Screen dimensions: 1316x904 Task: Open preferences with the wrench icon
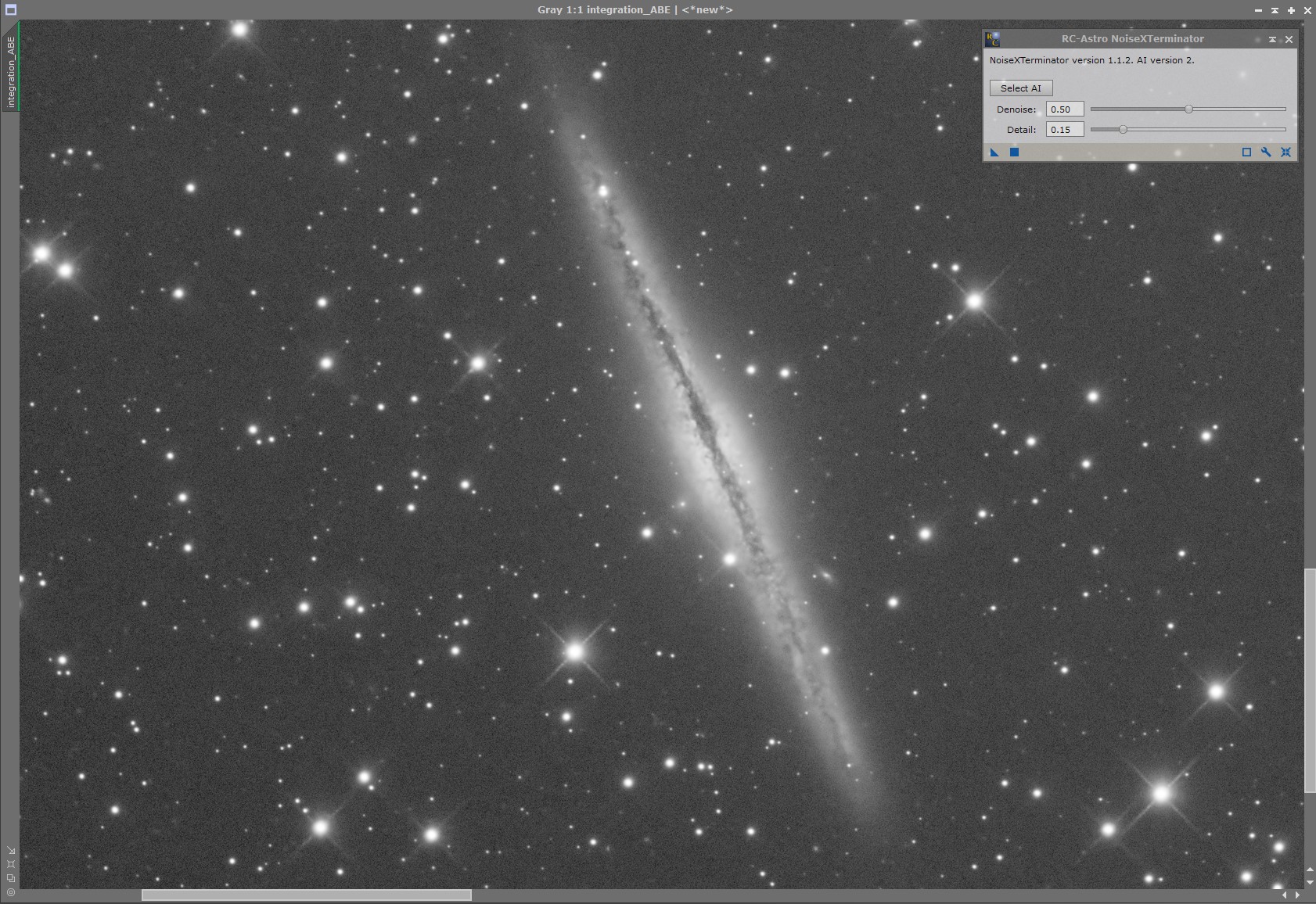[1266, 152]
